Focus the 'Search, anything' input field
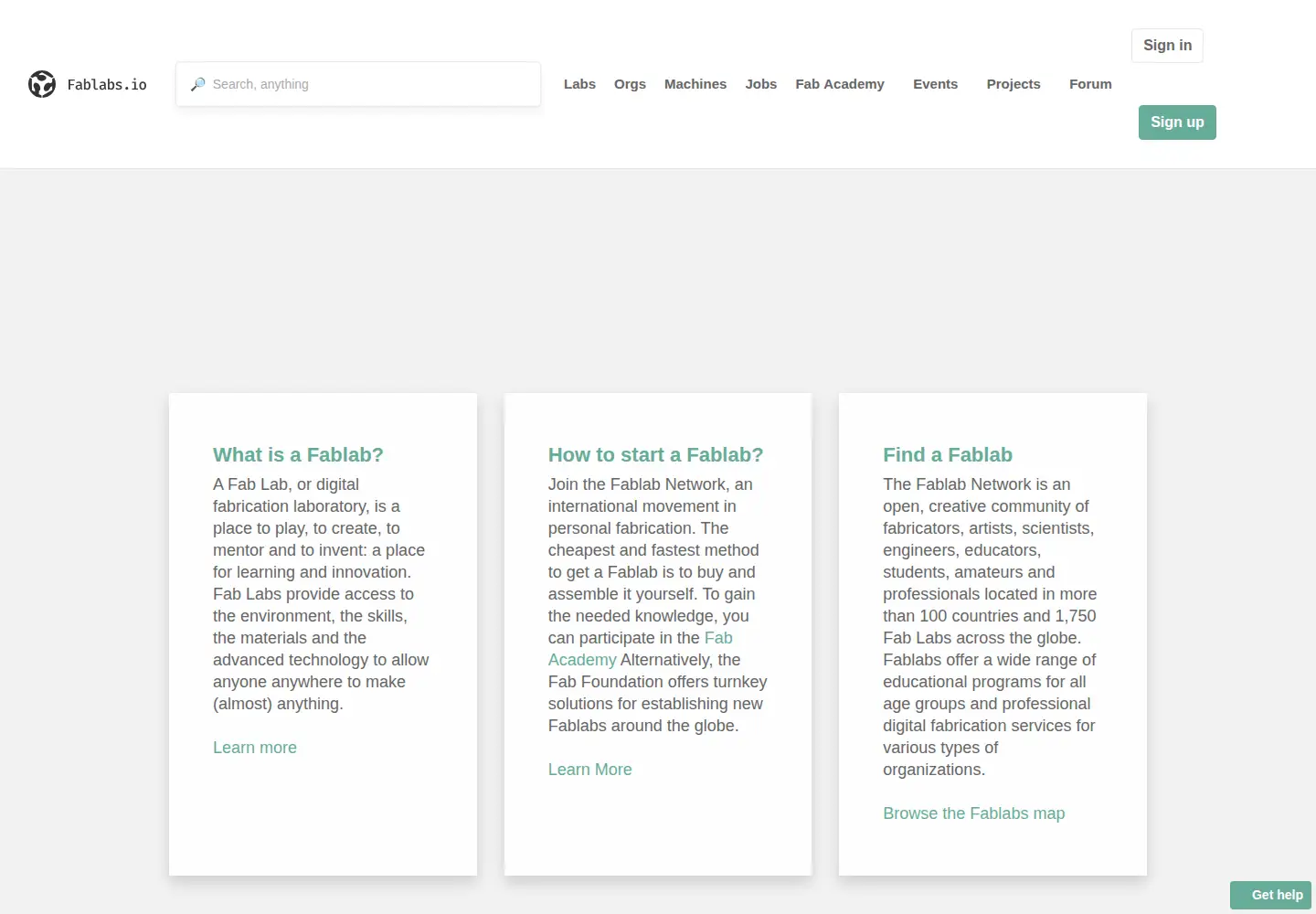 point(358,84)
